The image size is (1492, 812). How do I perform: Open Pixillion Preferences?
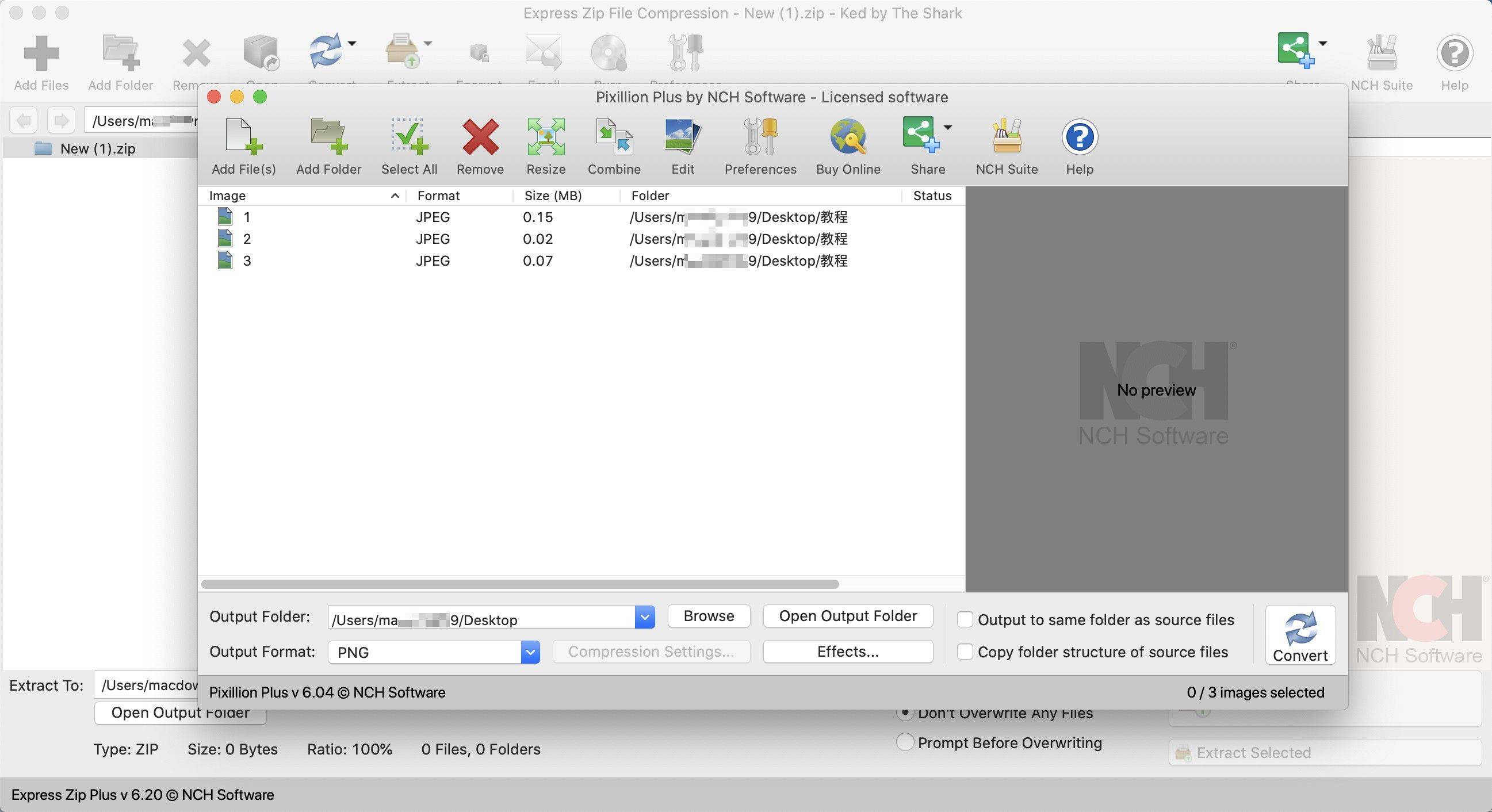(x=760, y=137)
